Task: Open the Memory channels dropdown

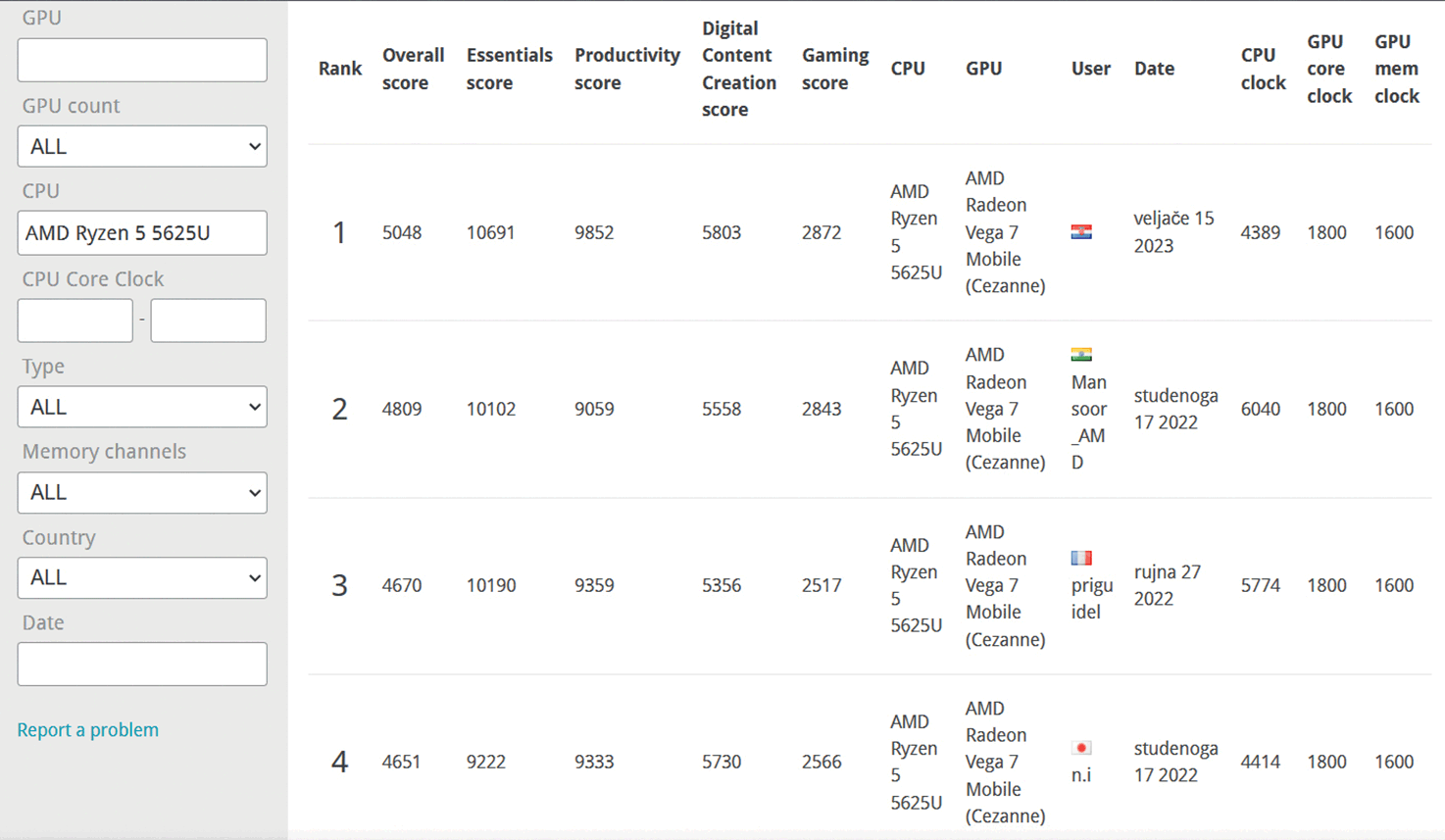Action: (x=142, y=492)
